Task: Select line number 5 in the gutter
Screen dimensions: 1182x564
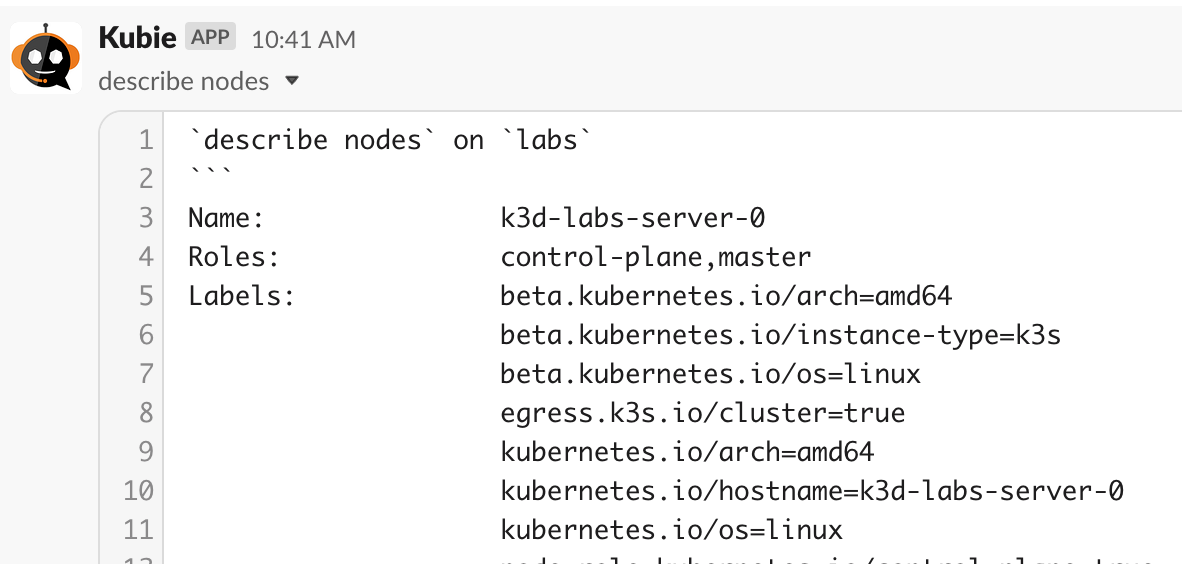Action: point(145,296)
